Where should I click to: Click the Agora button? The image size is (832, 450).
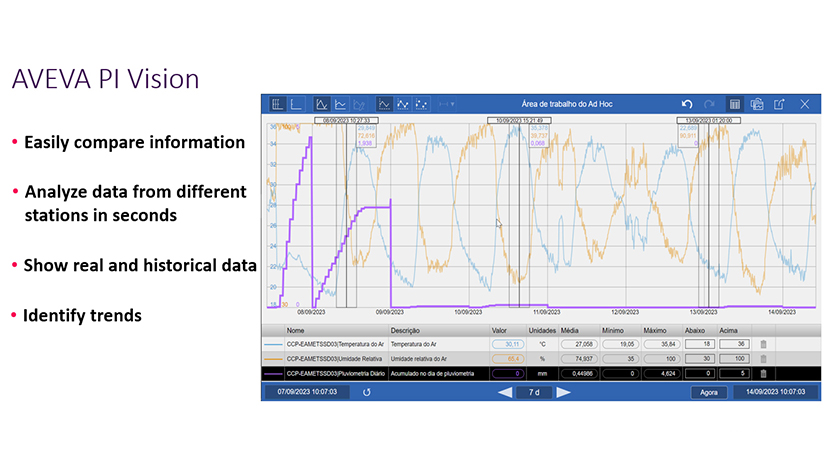[x=709, y=392]
